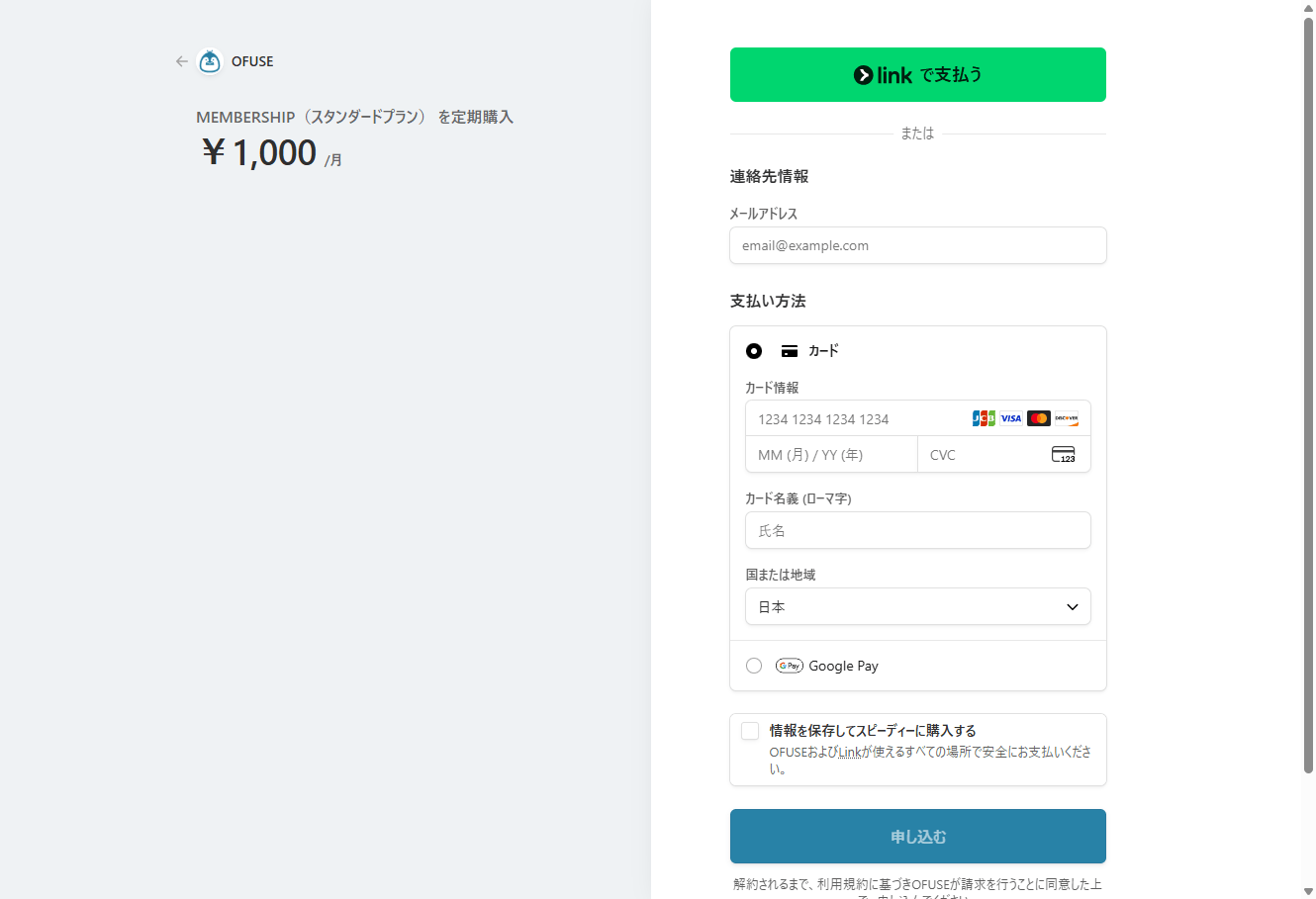The image size is (1316, 899).
Task: Click the MM / YY expiry field
Action: pyautogui.click(x=830, y=455)
